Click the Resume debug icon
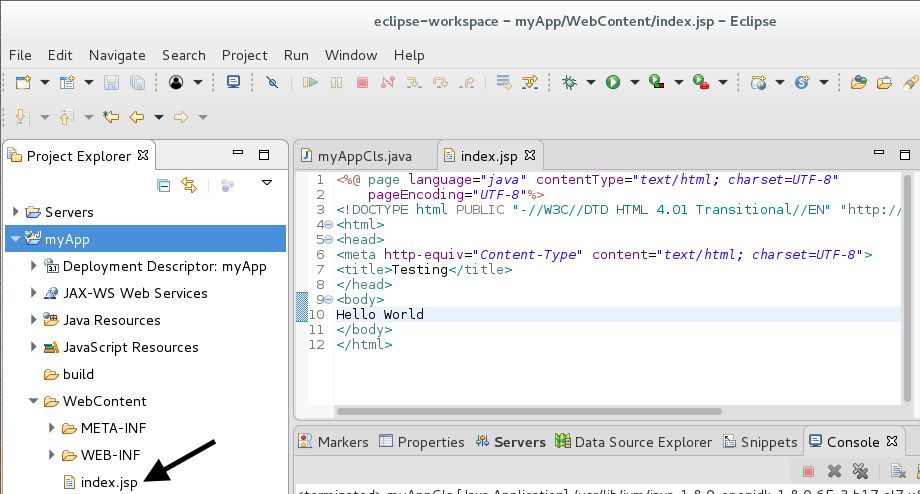The image size is (920, 494). [x=310, y=82]
